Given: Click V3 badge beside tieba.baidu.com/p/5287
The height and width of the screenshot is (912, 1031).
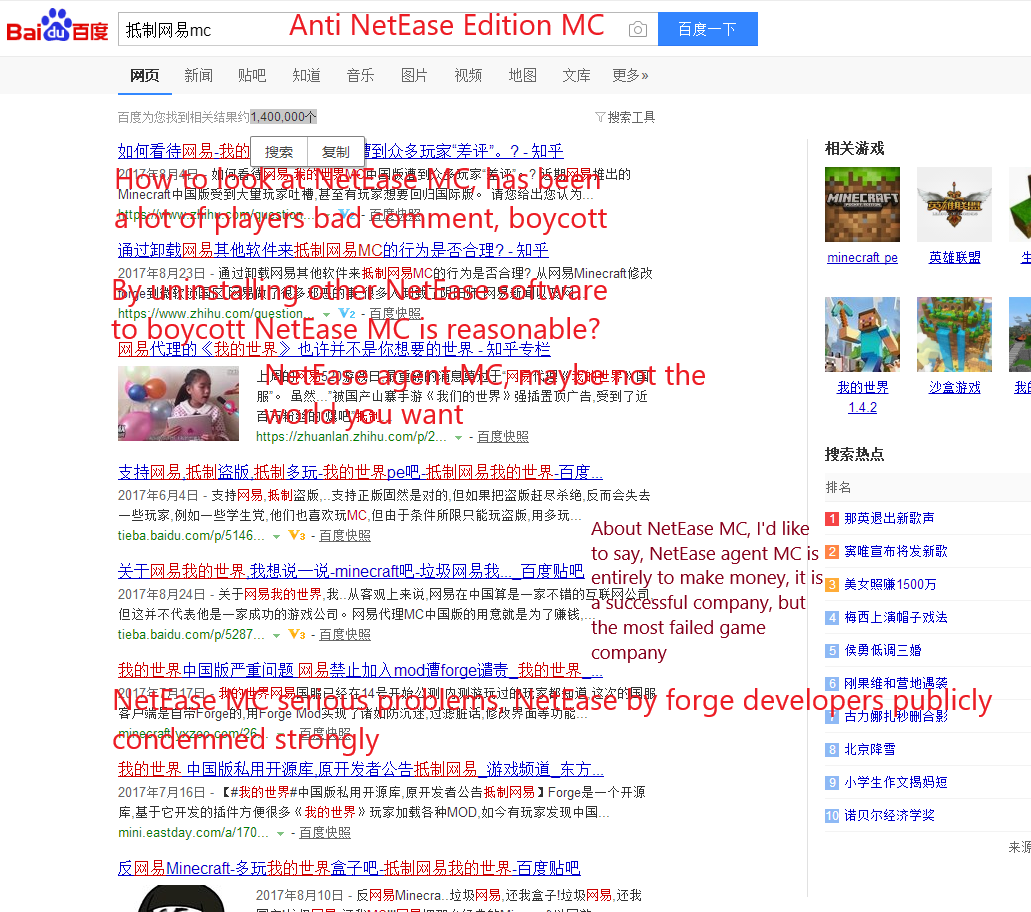Looking at the screenshot, I should click(297, 634).
